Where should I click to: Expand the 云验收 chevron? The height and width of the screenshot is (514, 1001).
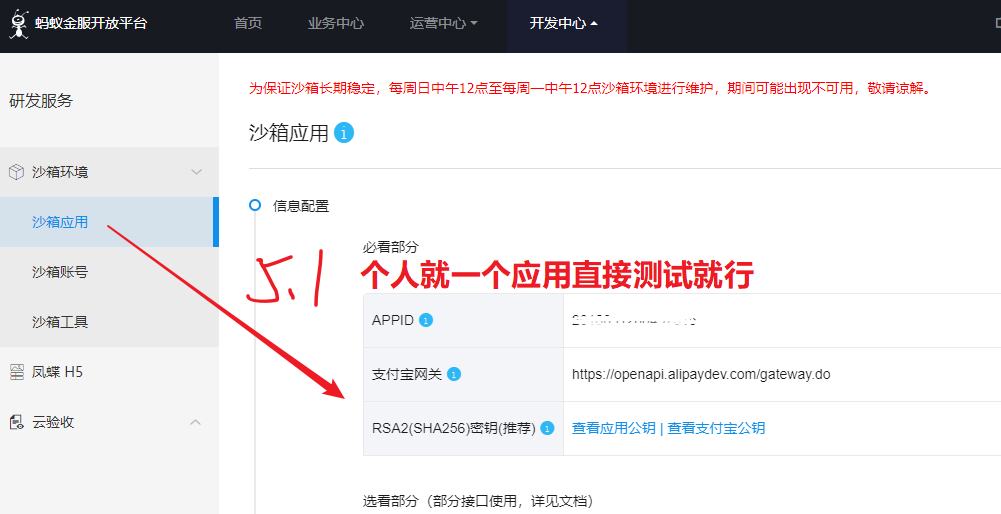coord(196,422)
